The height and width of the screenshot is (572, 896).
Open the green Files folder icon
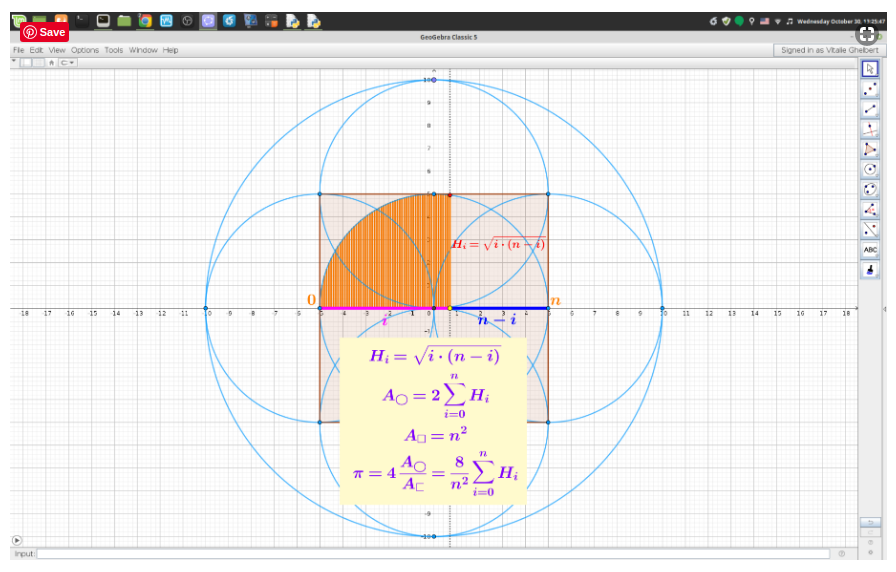click(x=124, y=21)
